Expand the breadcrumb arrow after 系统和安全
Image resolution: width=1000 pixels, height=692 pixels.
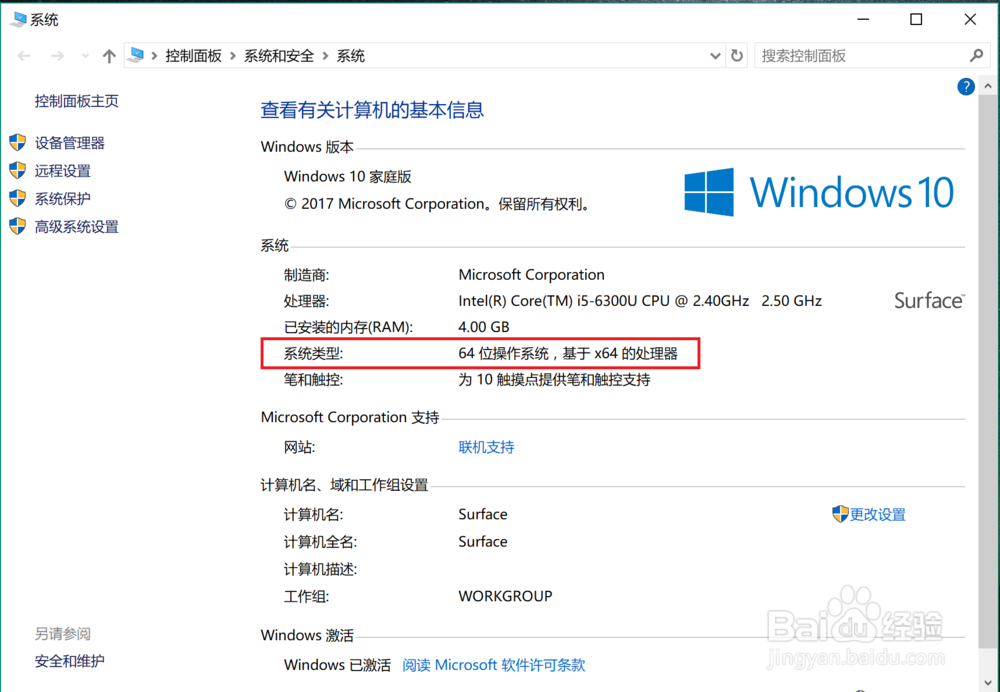328,55
